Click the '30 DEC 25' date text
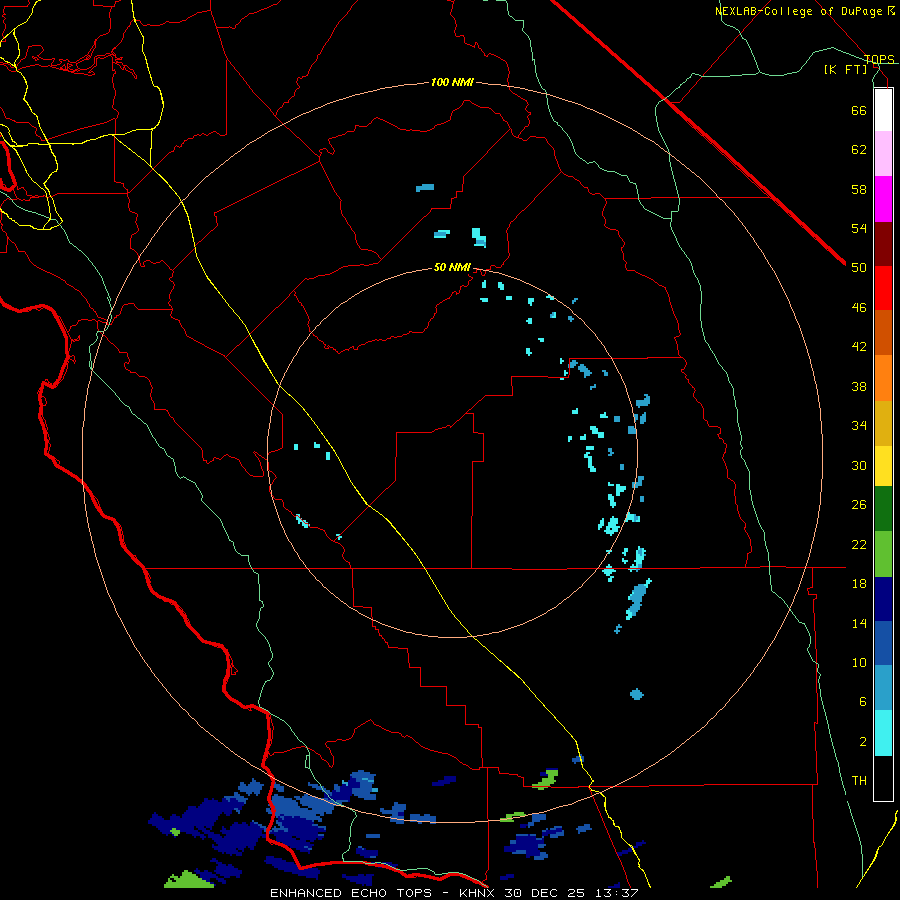 click(545, 893)
